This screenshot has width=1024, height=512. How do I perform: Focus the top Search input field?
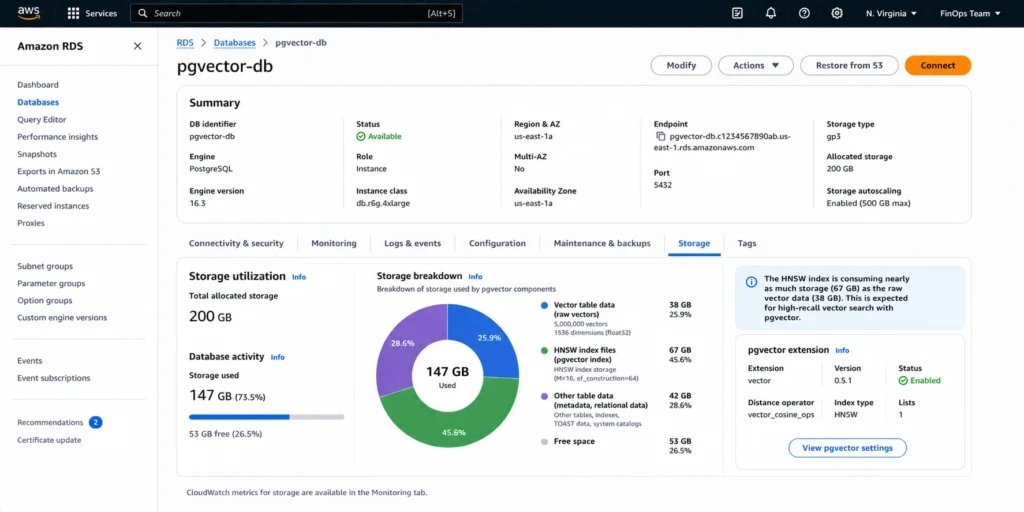coord(296,13)
